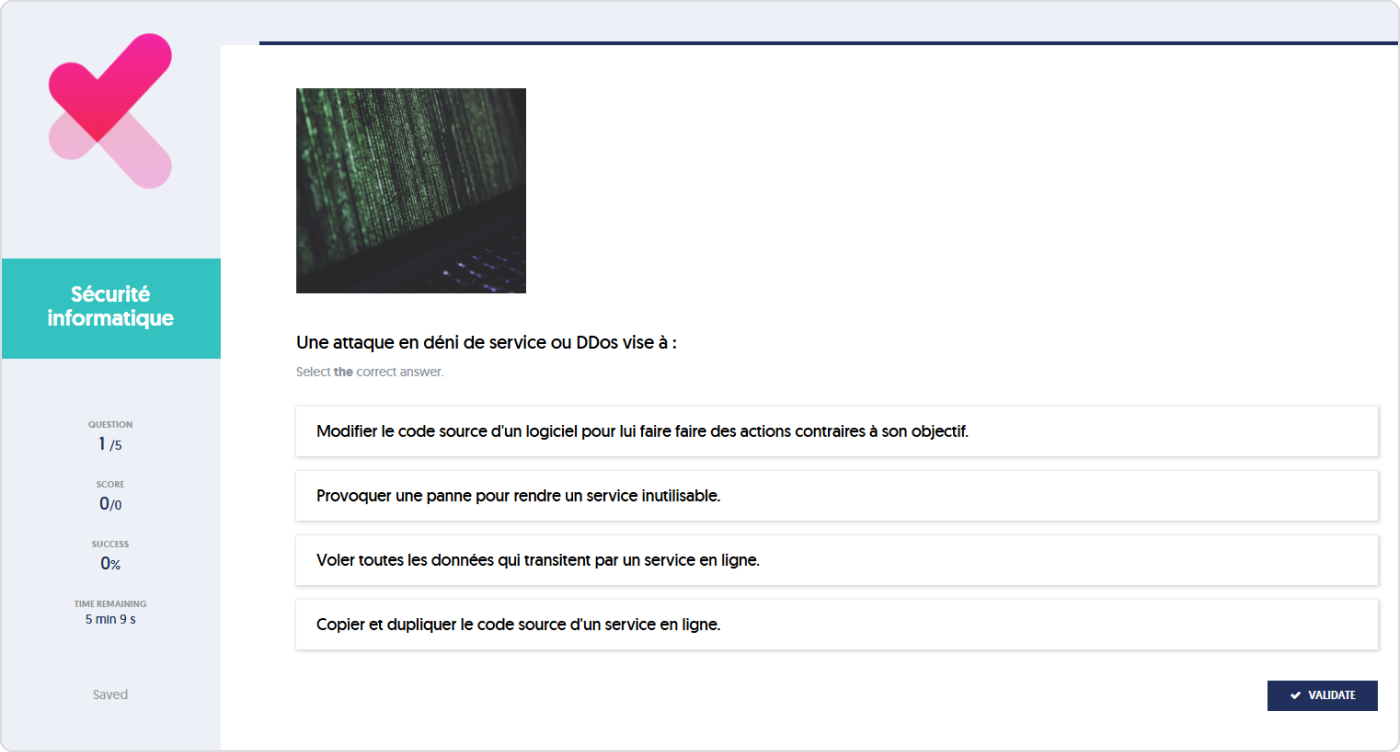Select the answer 'Provoquer une panne pour rendre un service inutilisable'

click(x=837, y=495)
